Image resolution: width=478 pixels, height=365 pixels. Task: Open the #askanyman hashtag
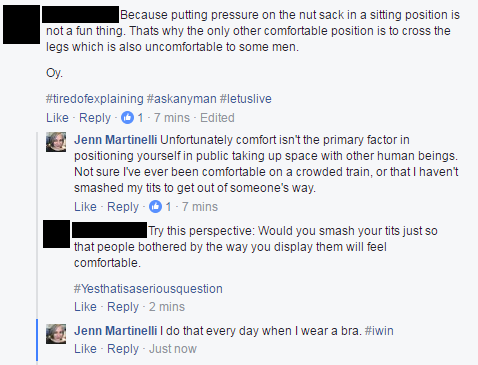point(182,99)
